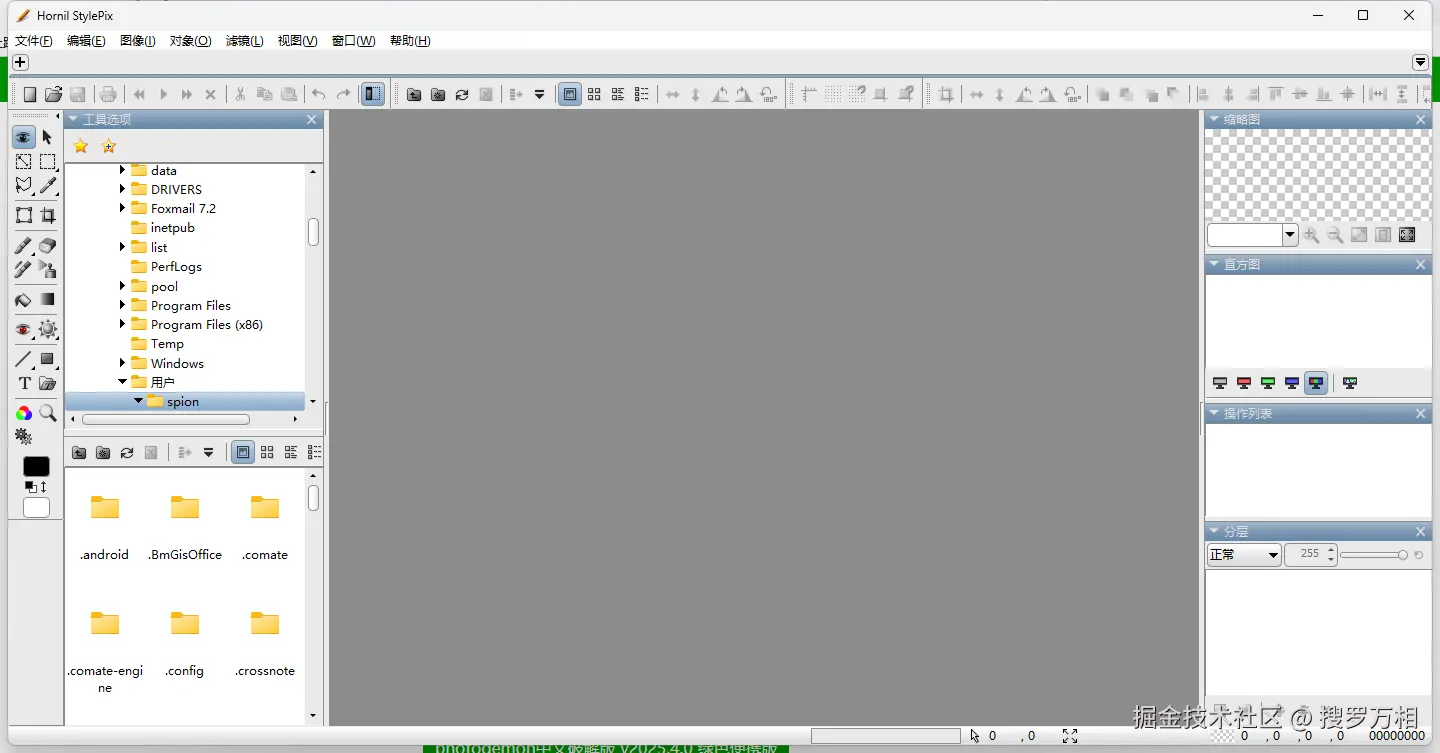Toggle the browser panel button in main toolbar
Image resolution: width=1440 pixels, height=753 pixels.
point(373,94)
